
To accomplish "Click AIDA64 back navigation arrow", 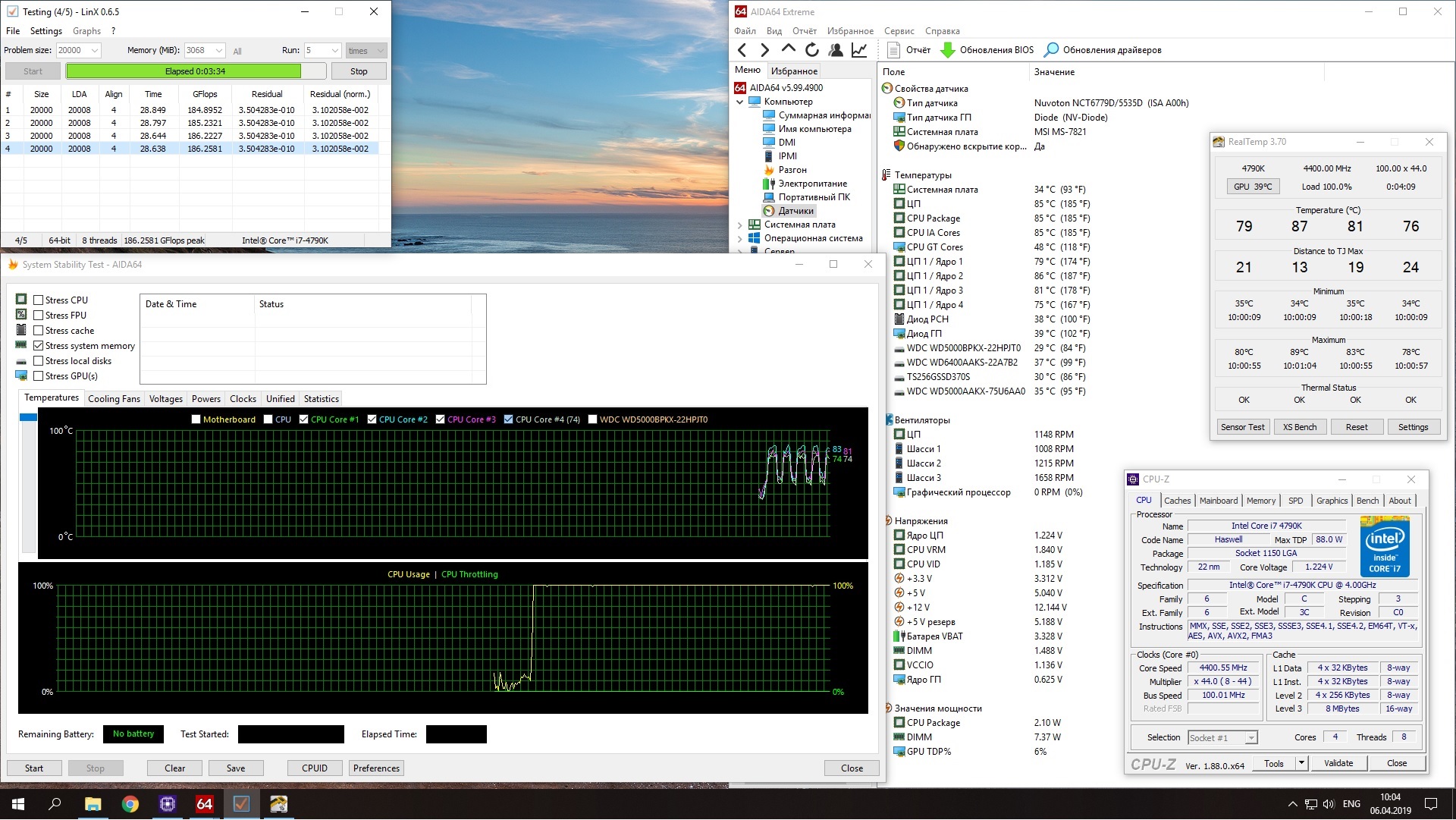I will (742, 50).
